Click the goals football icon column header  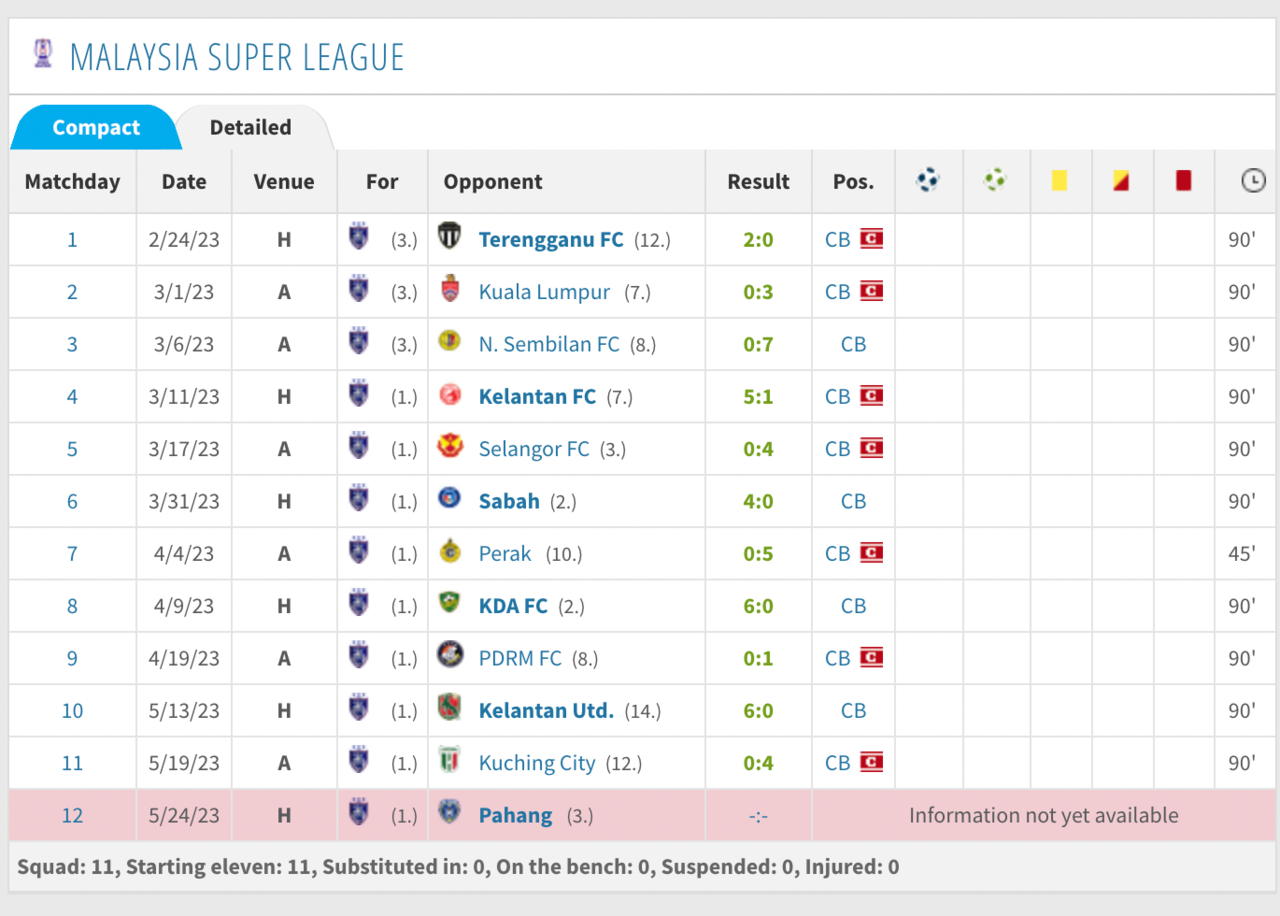coord(928,181)
